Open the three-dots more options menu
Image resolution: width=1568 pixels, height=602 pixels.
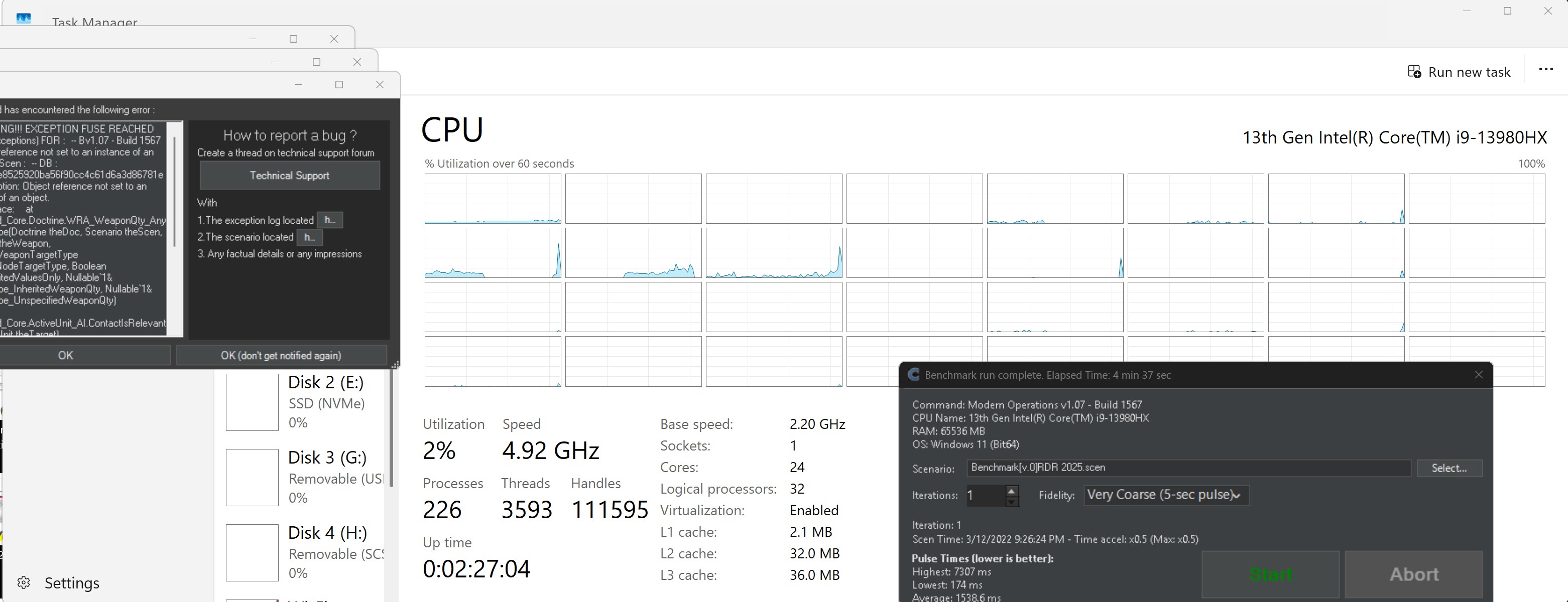1545,69
